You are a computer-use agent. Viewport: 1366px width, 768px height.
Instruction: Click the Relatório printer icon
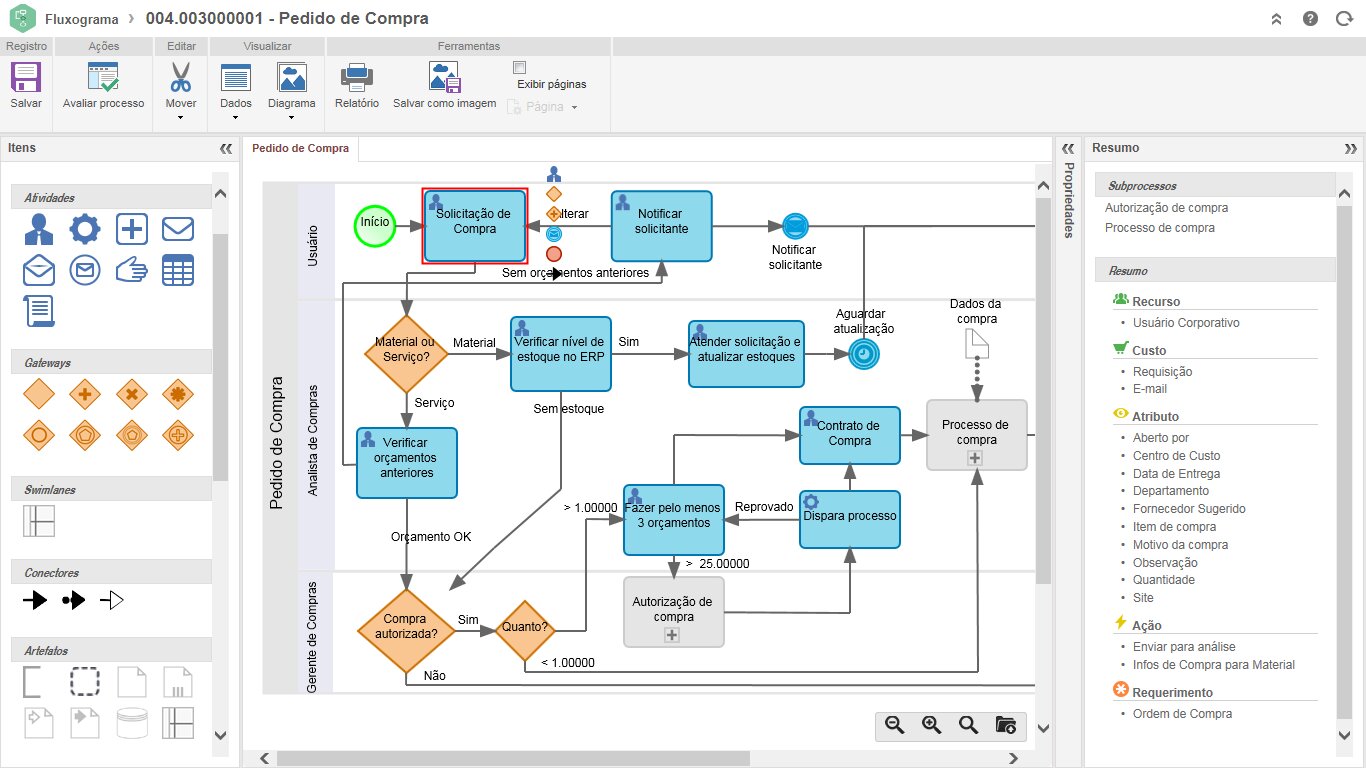tap(357, 78)
